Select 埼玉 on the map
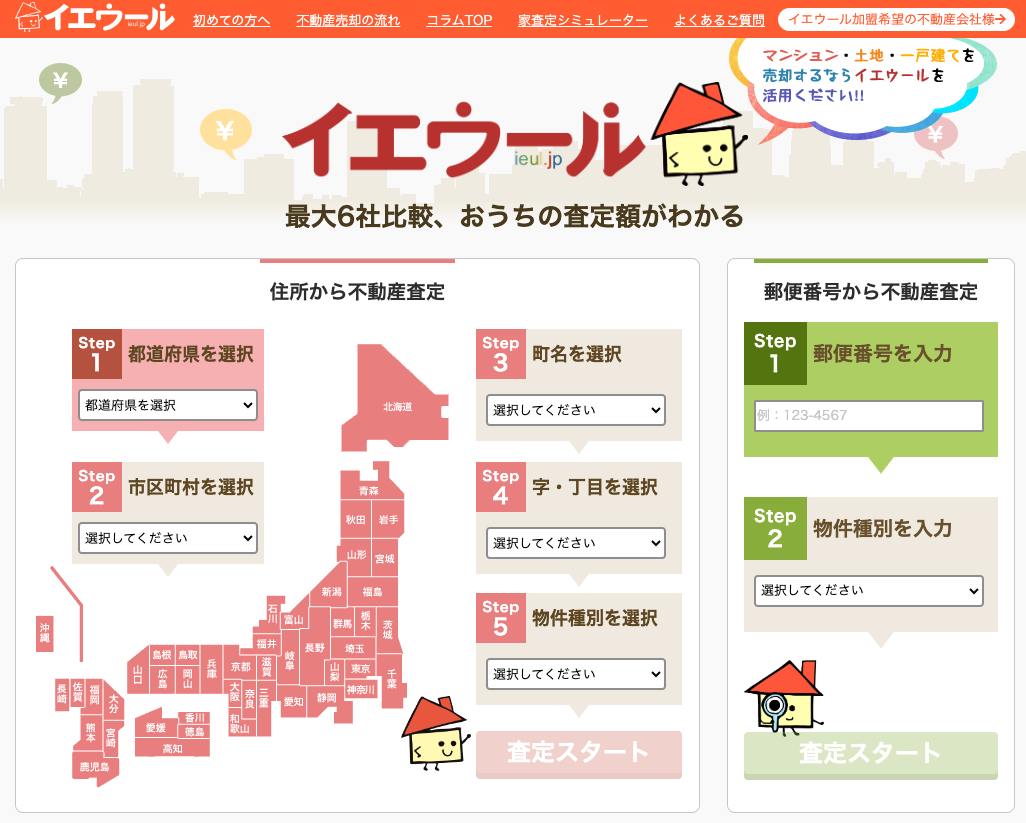 point(355,649)
